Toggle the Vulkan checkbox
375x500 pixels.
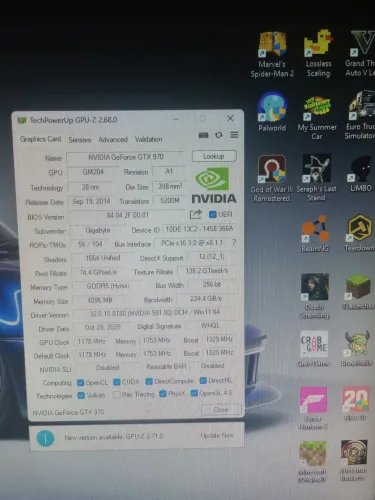[x=81, y=395]
